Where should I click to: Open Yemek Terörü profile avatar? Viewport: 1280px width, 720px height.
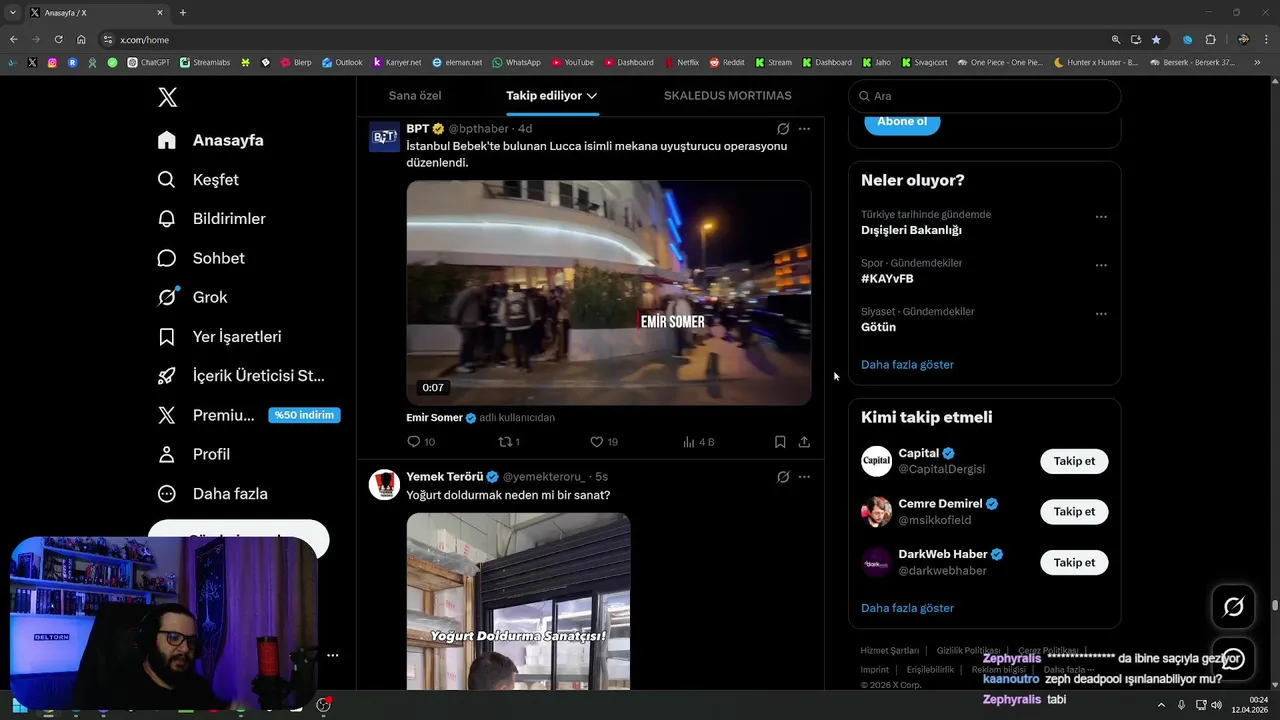point(384,485)
